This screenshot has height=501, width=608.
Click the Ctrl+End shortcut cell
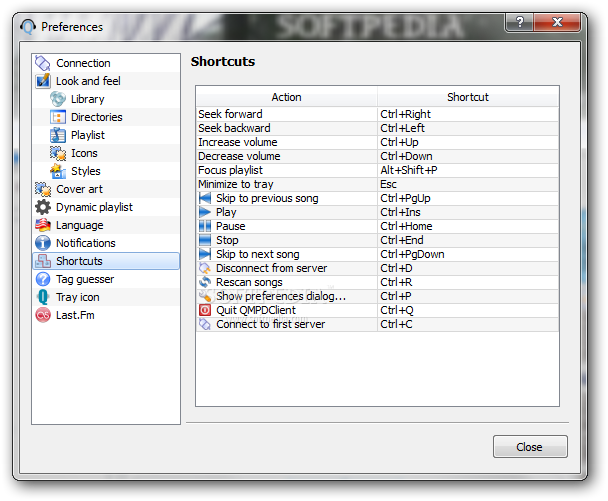coord(468,240)
